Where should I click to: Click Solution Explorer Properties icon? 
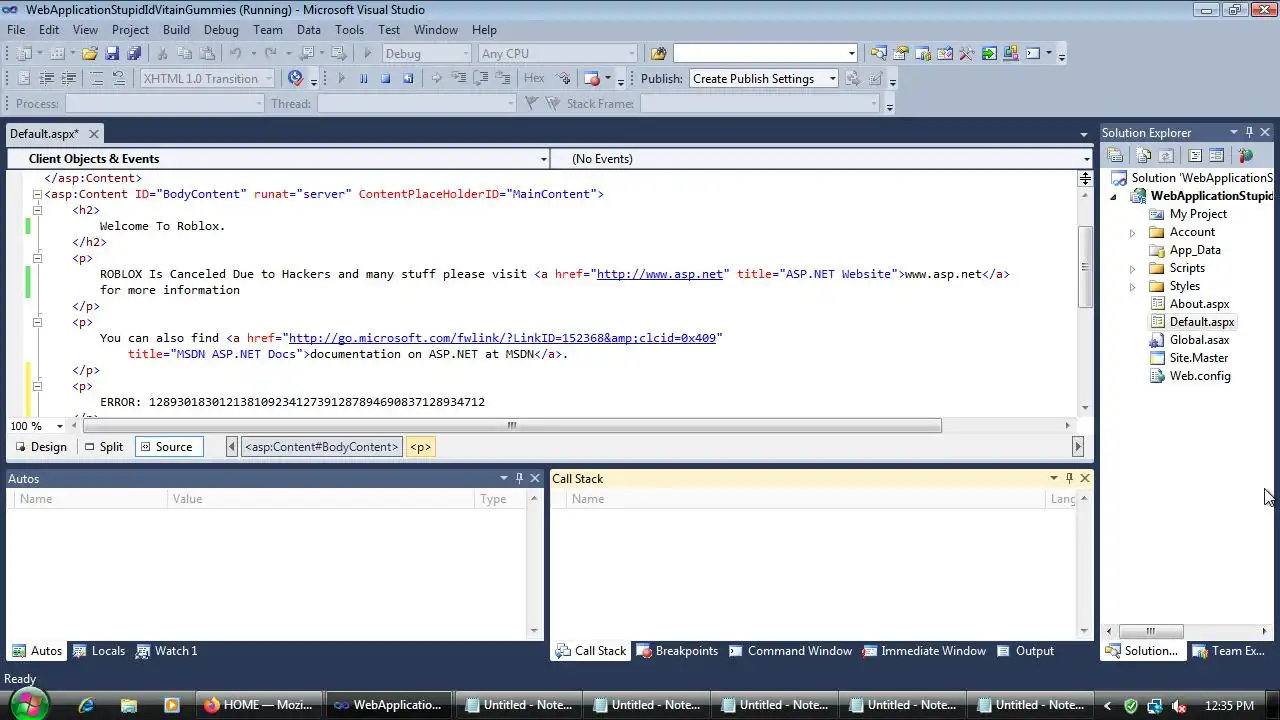(x=1115, y=155)
